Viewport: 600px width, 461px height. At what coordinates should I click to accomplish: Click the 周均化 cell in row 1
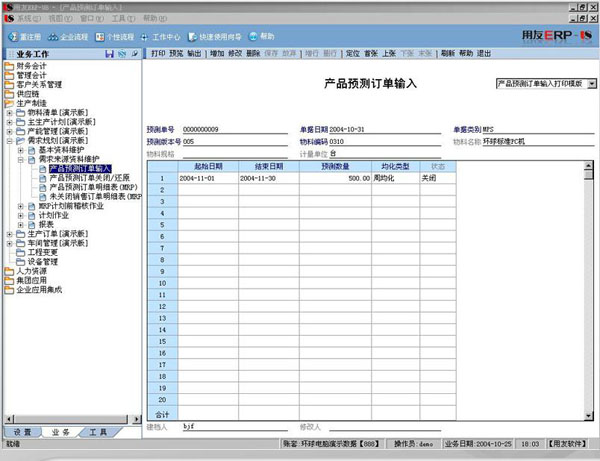pos(396,179)
